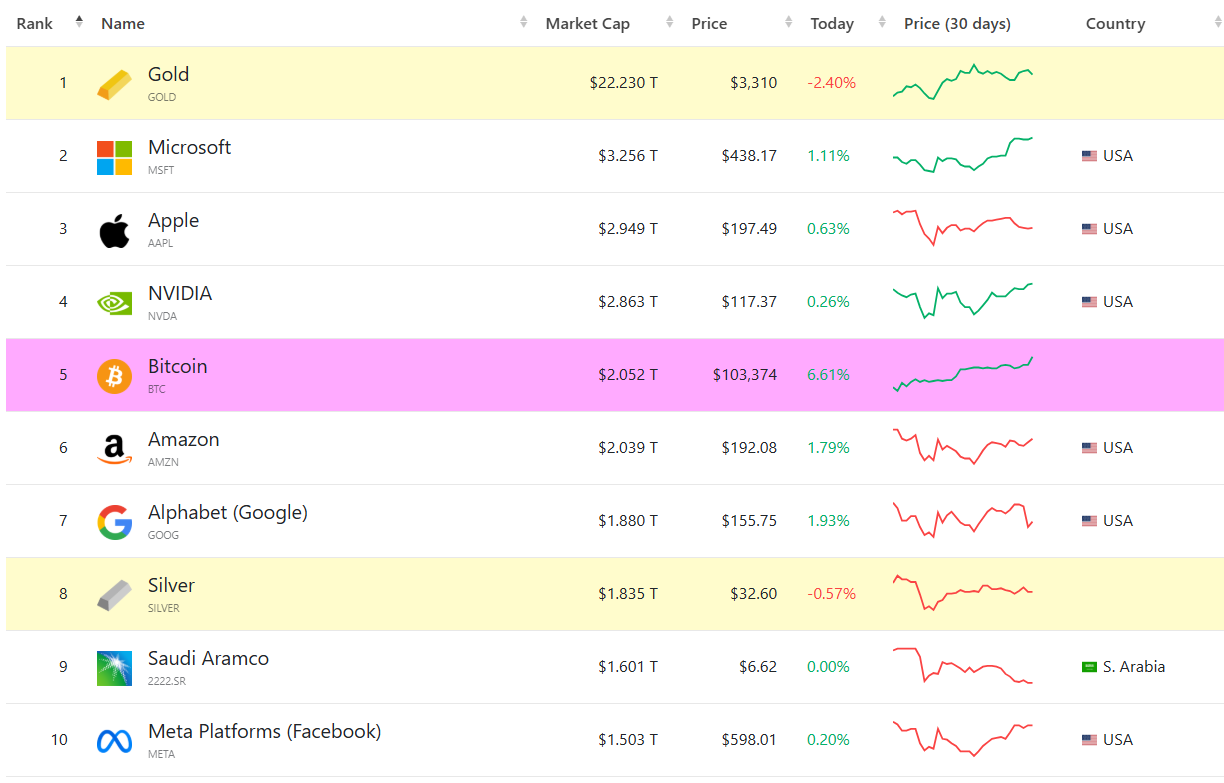View Microsoft 30-day price chart
The height and width of the screenshot is (783, 1224).
pos(963,155)
